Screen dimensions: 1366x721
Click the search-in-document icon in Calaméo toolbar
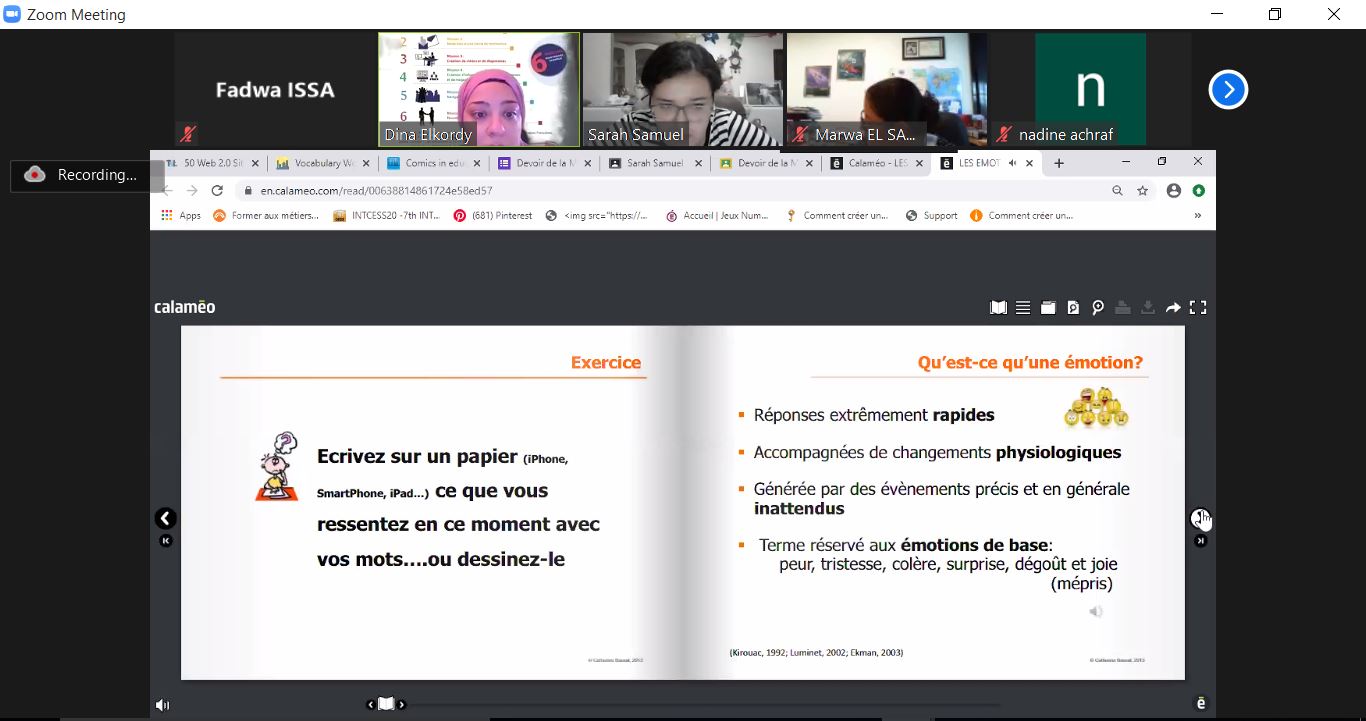pos(1073,308)
